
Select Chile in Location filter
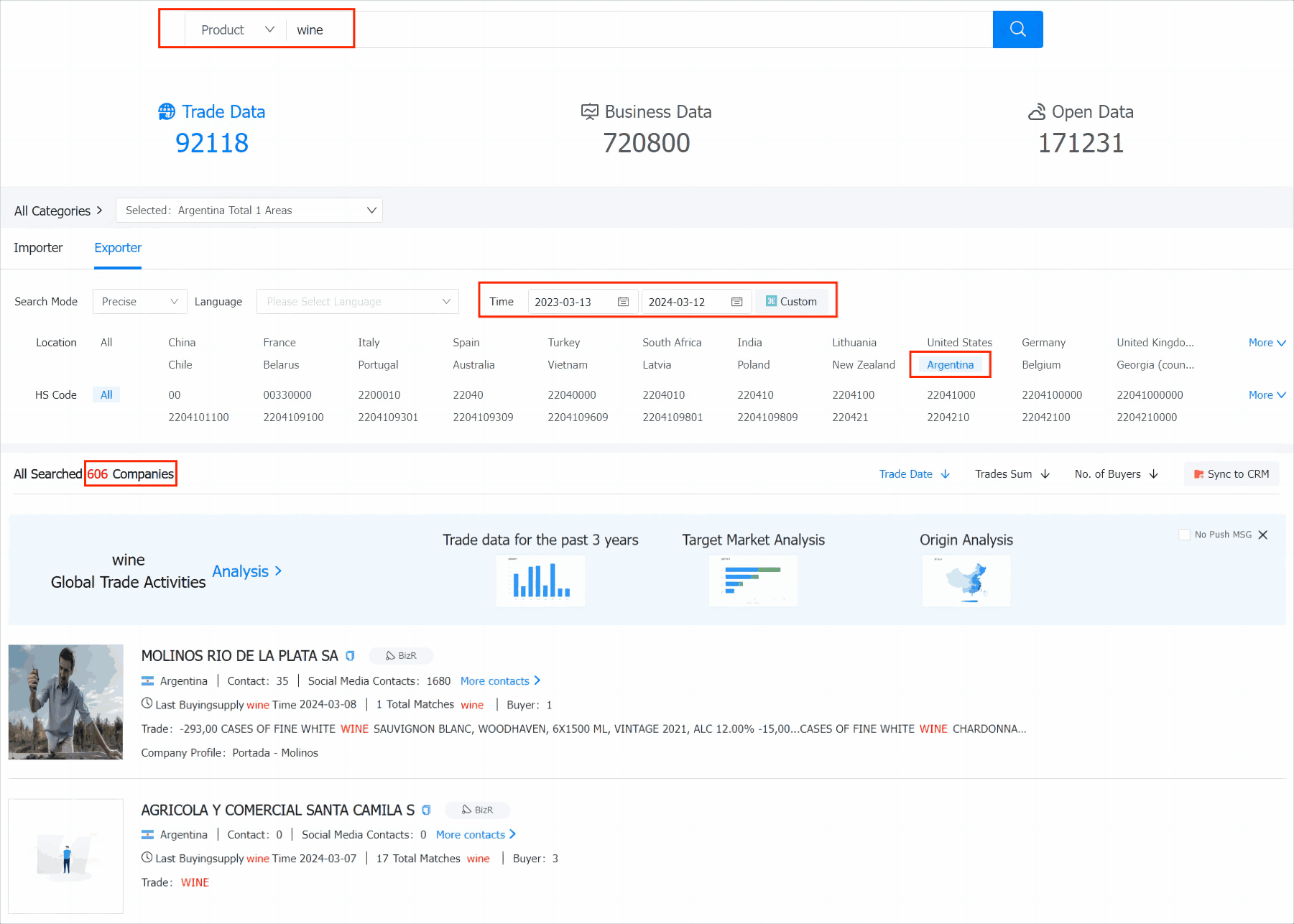click(x=180, y=365)
